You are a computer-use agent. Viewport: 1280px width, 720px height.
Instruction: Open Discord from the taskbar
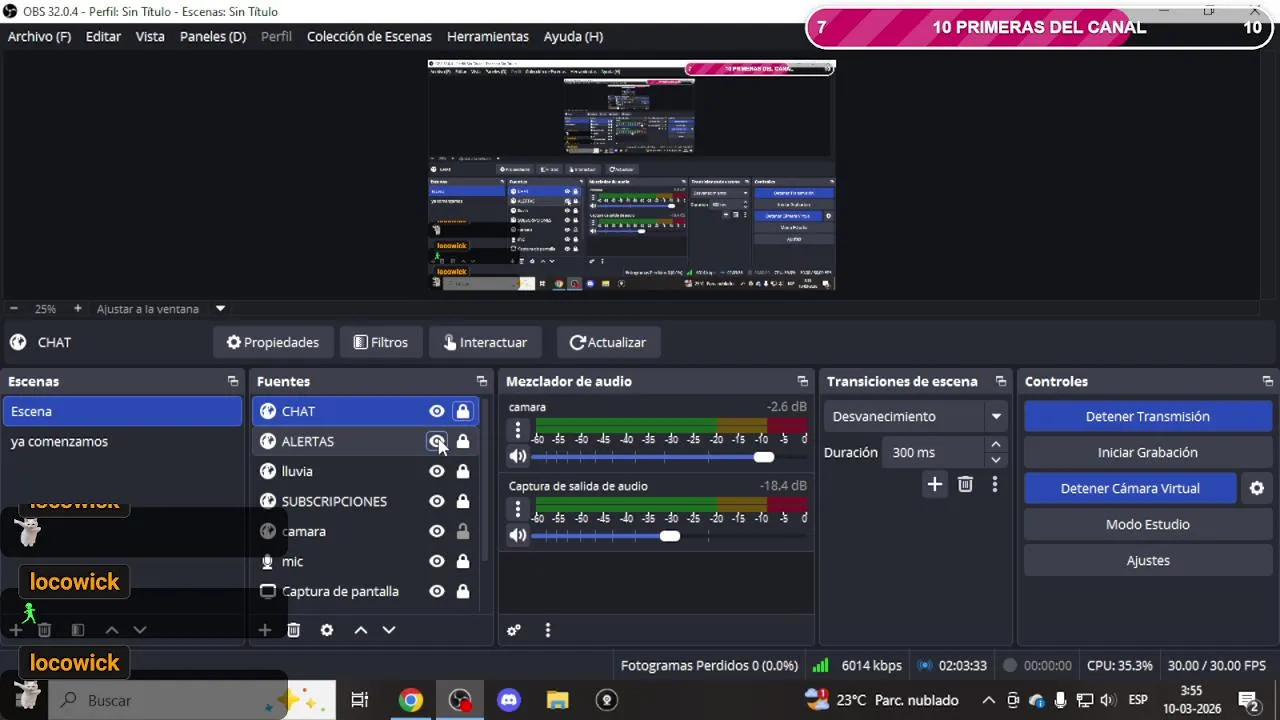point(509,700)
